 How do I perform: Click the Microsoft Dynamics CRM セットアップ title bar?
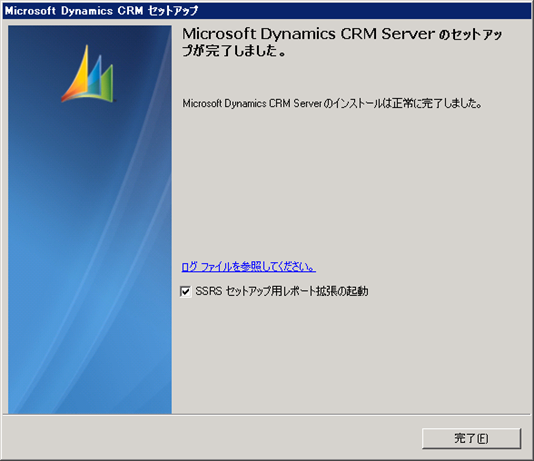(x=267, y=11)
